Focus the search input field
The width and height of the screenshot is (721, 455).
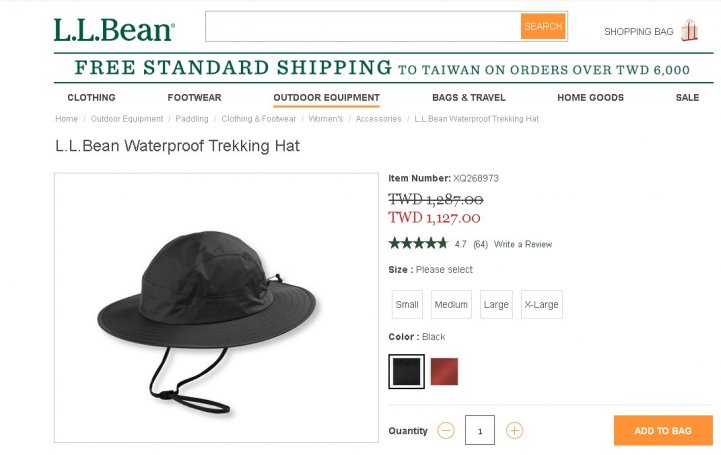coord(363,26)
